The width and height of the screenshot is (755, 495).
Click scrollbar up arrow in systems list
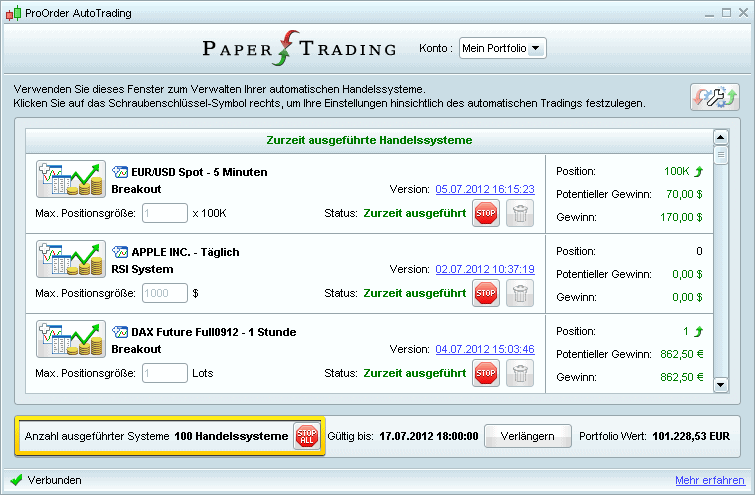[x=720, y=137]
